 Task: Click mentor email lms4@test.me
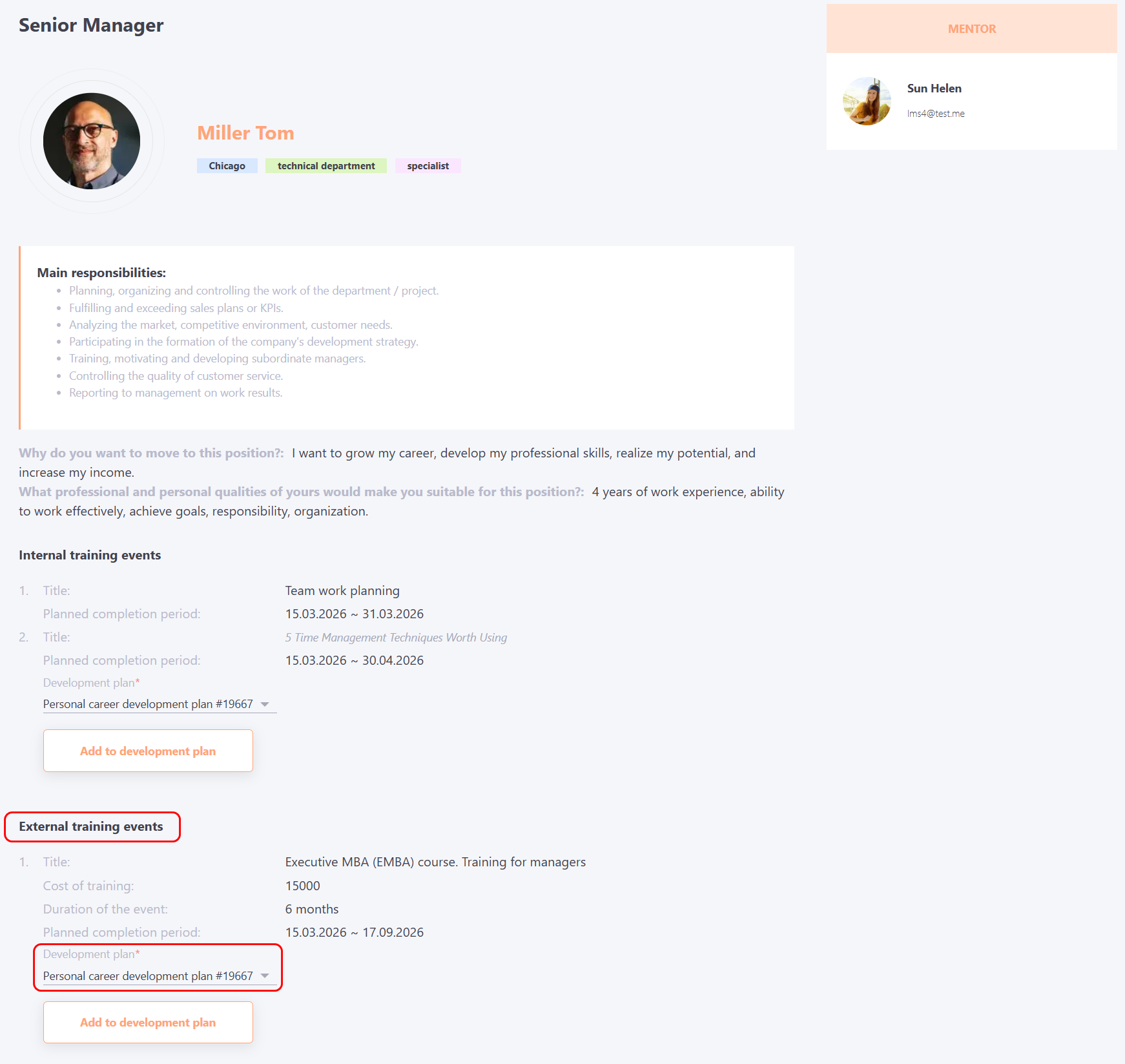[x=936, y=114]
